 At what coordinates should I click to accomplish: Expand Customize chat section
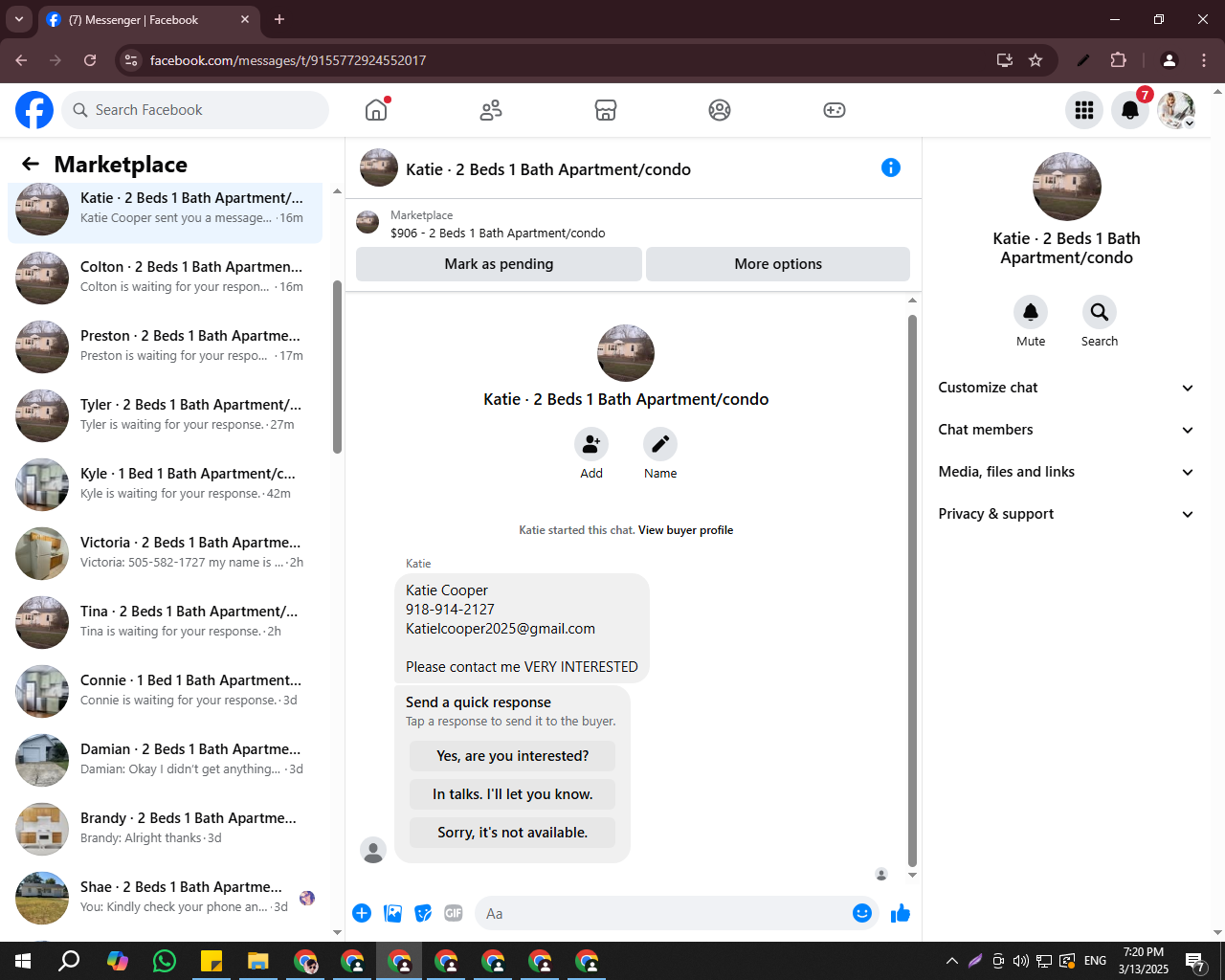[x=1066, y=388]
